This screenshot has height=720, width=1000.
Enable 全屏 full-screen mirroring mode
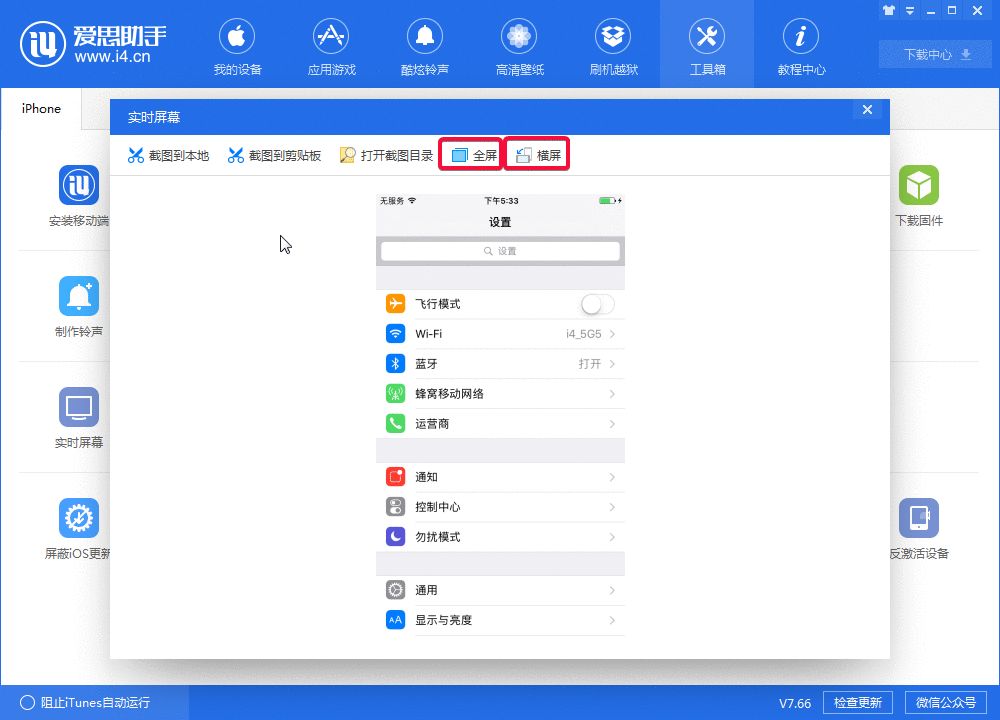pyautogui.click(x=470, y=153)
